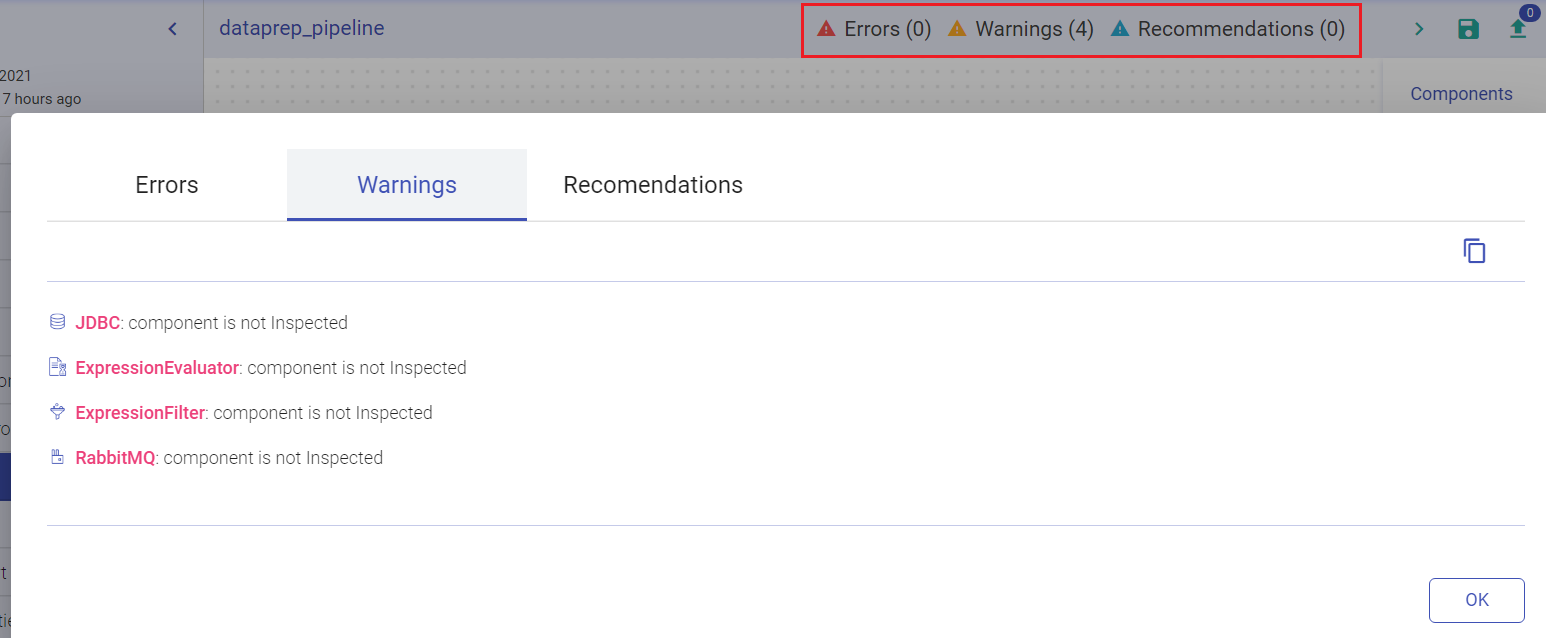Click the blue Recommendations triangle icon in the header
This screenshot has width=1546, height=638.
click(x=1120, y=29)
